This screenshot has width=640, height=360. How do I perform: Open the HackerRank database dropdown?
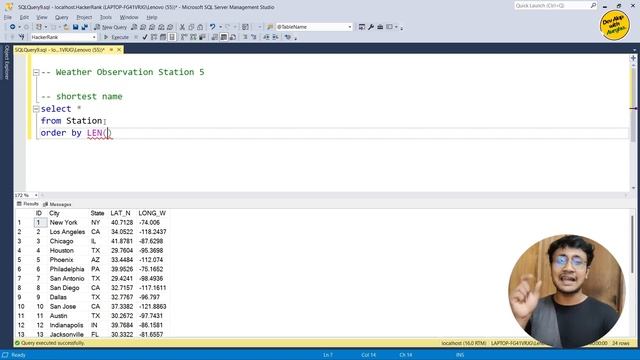tap(94, 37)
